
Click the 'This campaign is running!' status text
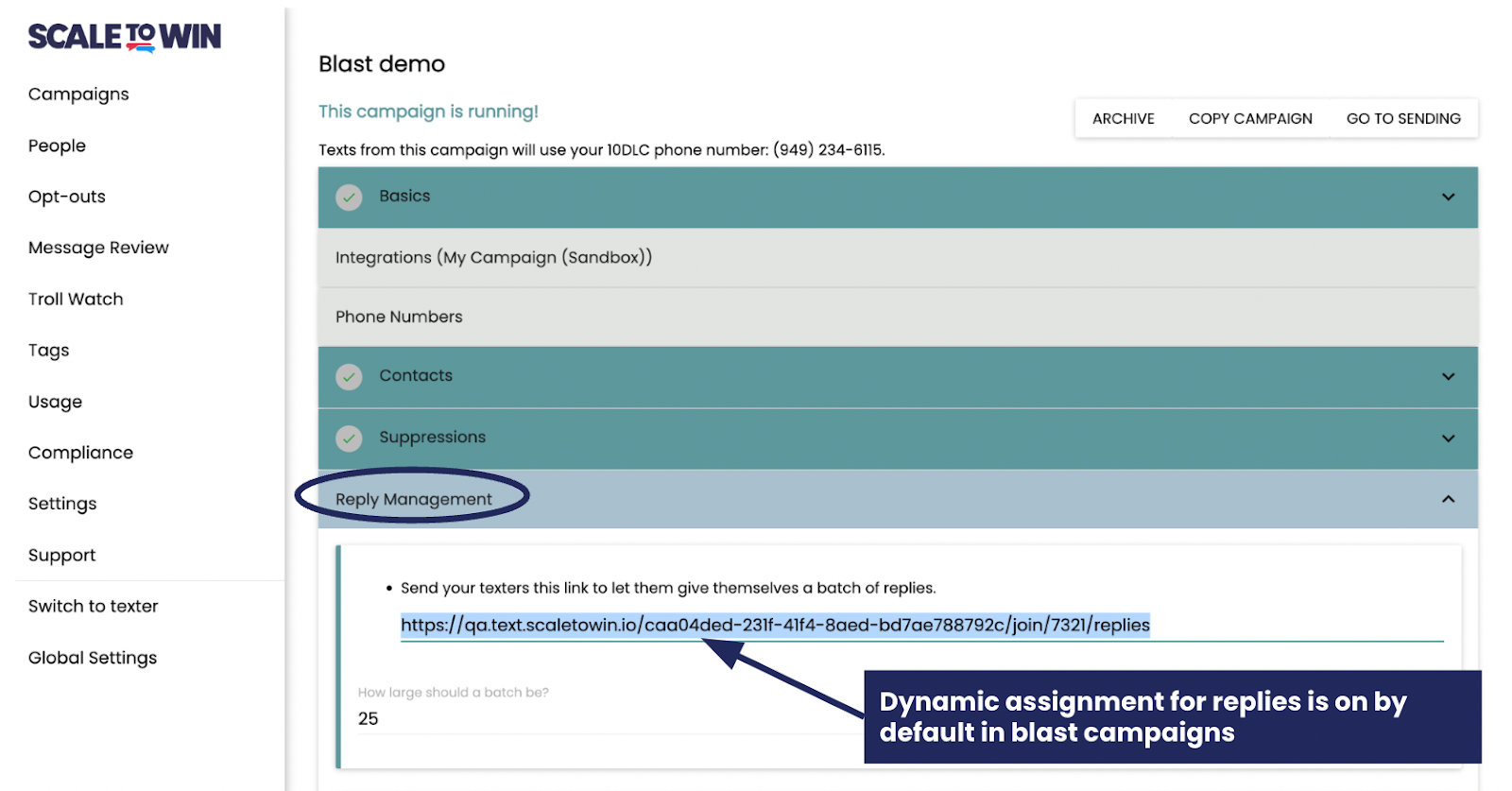coord(428,112)
